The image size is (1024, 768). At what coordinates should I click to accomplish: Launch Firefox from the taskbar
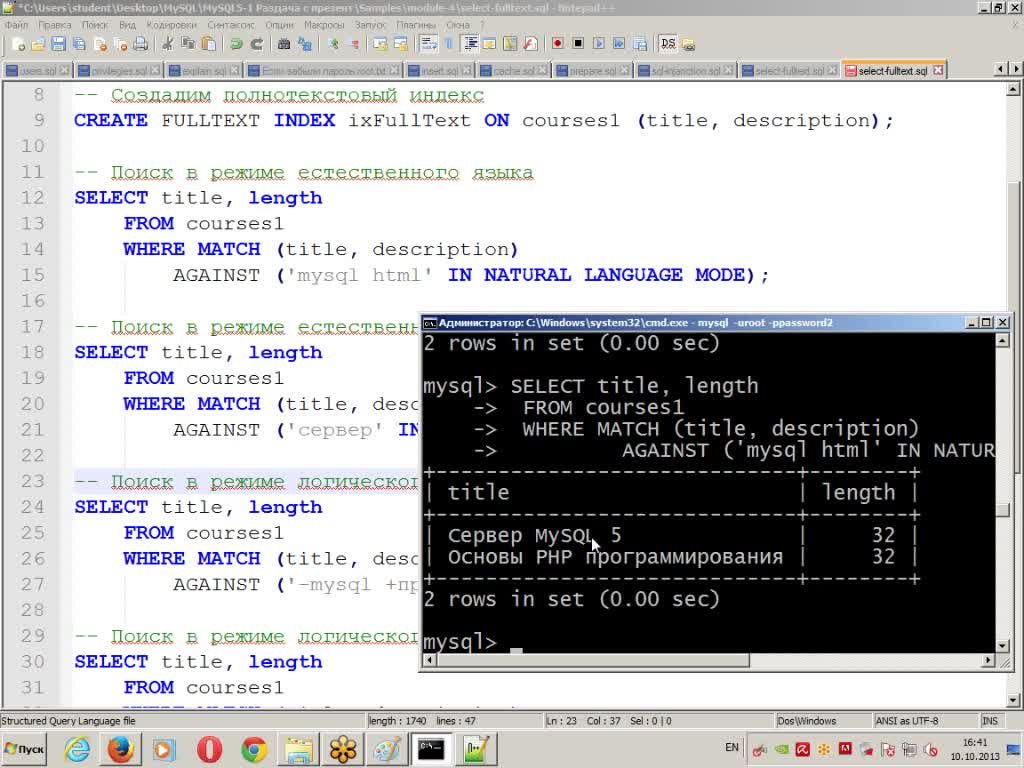coord(120,749)
